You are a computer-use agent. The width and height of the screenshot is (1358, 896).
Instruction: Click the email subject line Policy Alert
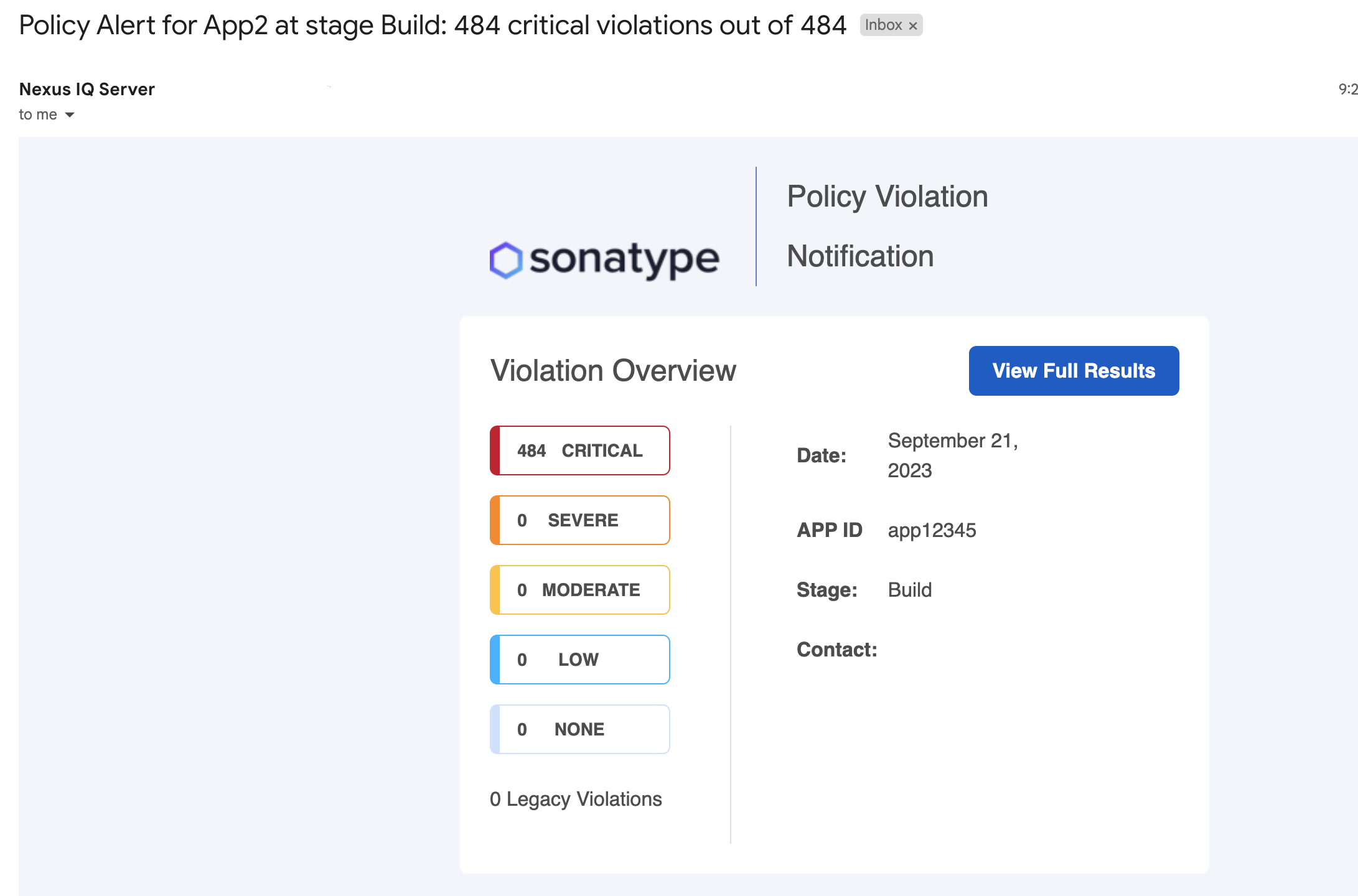(x=433, y=26)
